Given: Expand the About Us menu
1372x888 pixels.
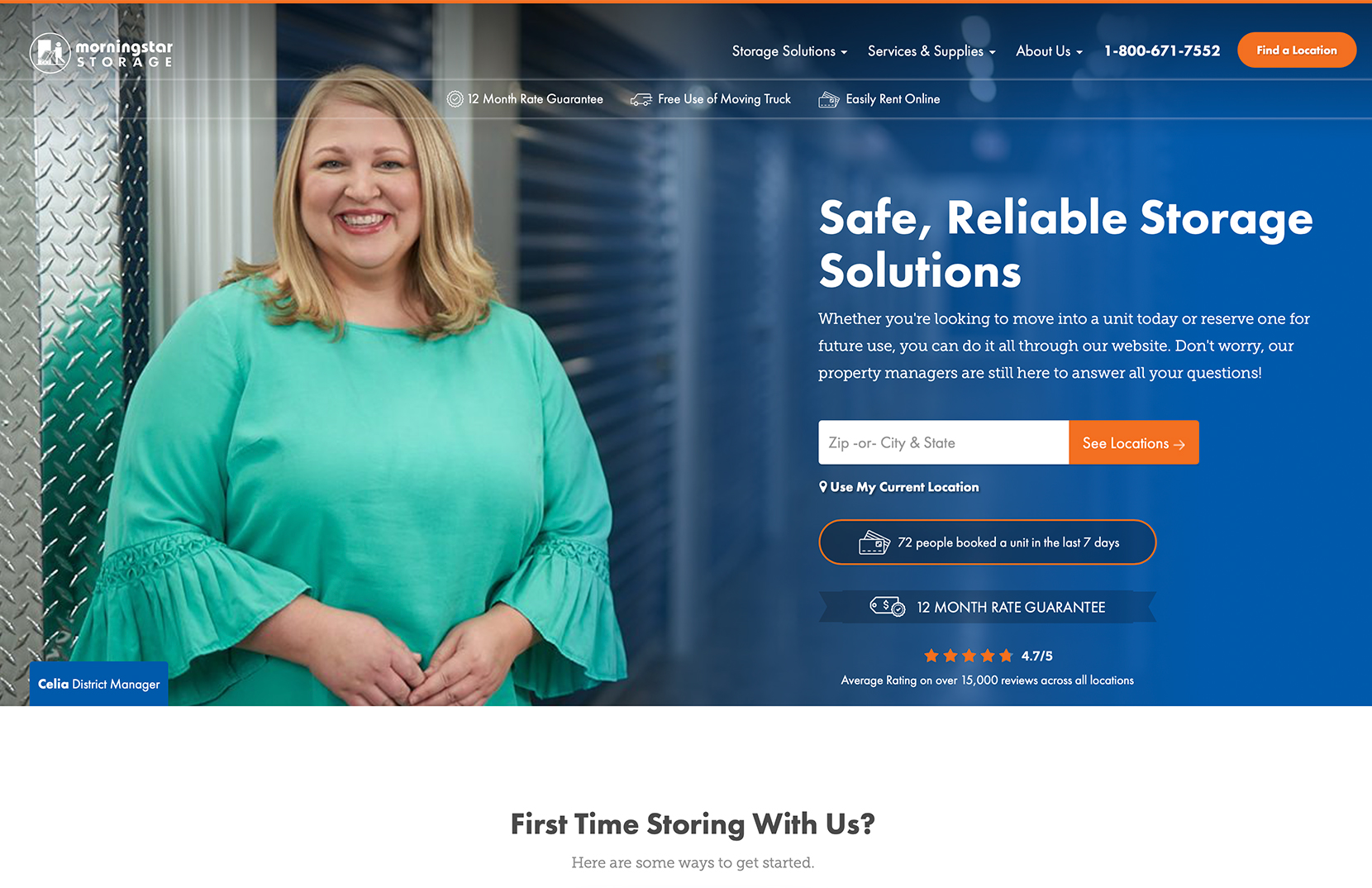Looking at the screenshot, I should pos(1049,51).
